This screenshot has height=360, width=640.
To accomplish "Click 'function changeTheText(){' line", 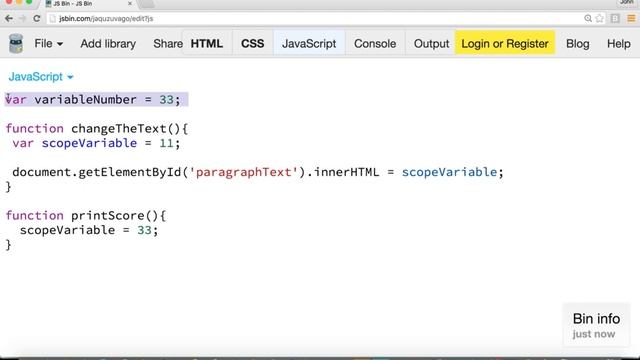I will 97,129.
